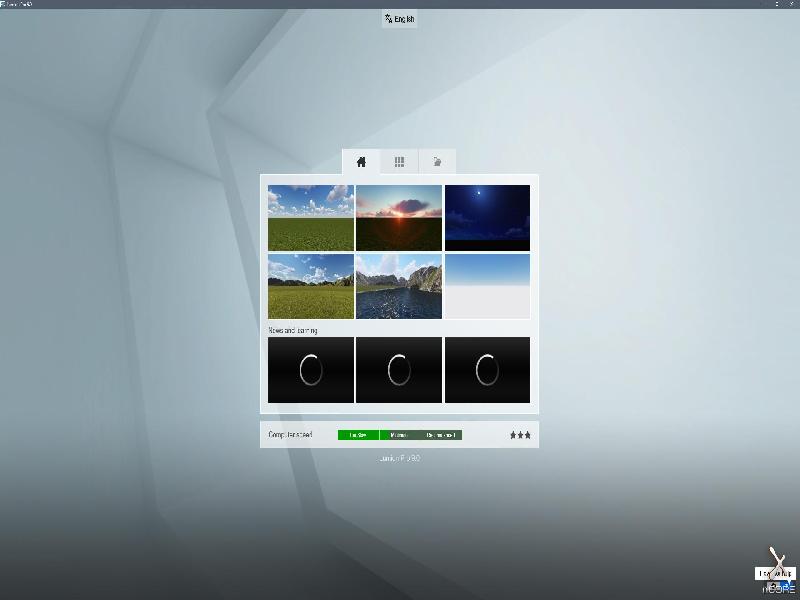Switch to the Home start tab
The image size is (800, 600).
[361, 162]
